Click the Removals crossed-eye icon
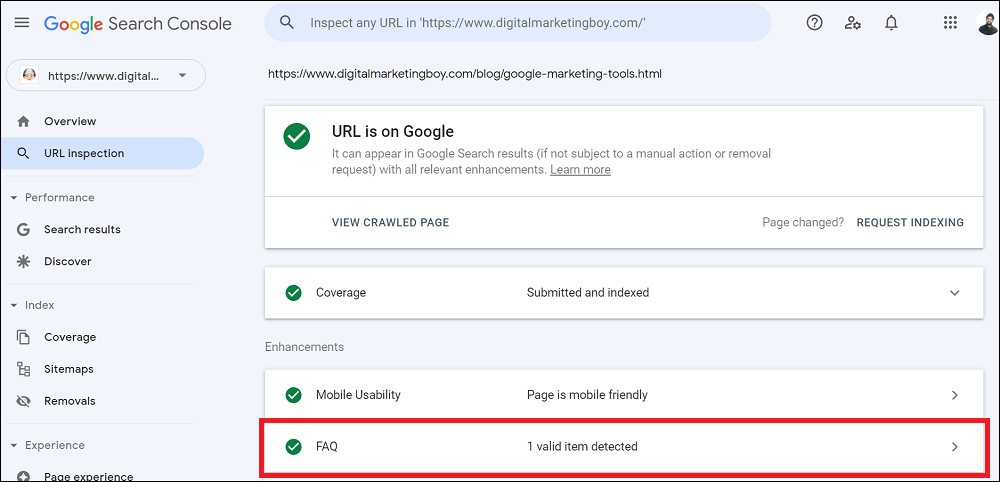This screenshot has width=1000, height=482. [23, 401]
